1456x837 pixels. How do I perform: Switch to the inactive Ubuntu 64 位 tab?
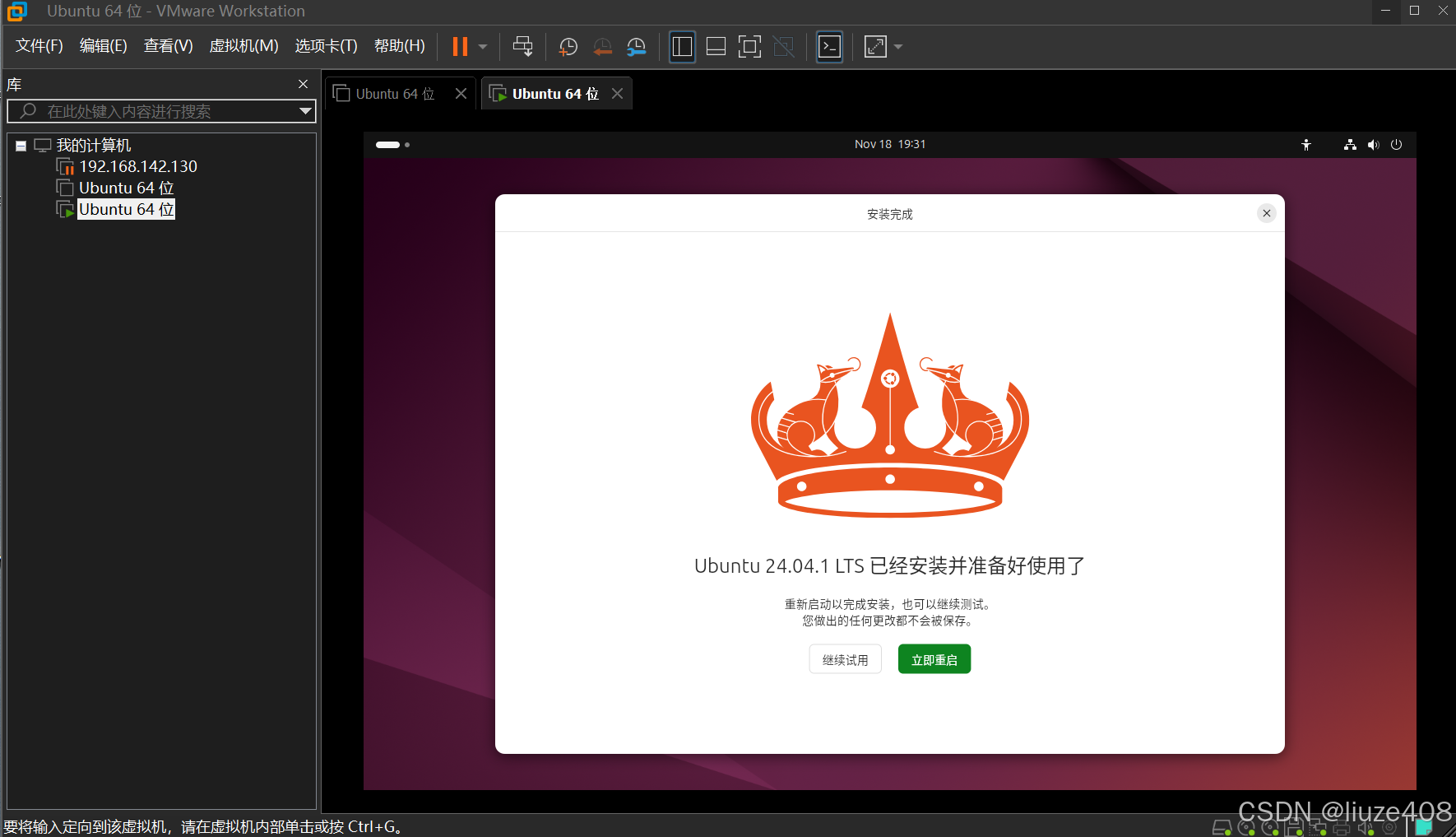[x=395, y=94]
